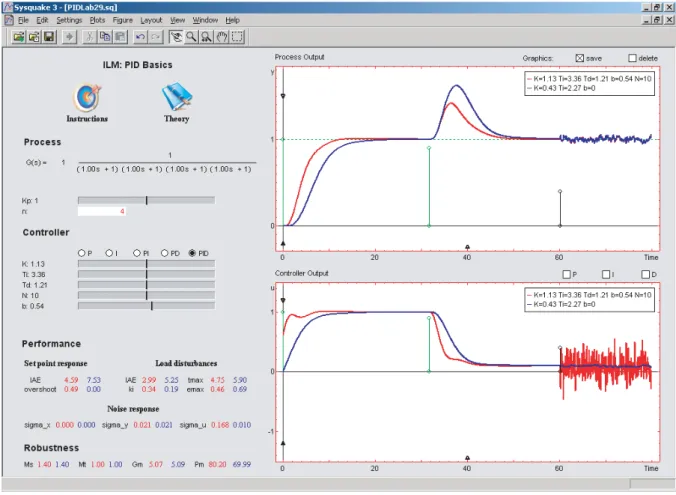Select the P controller radio button
Screen dimensions: 676x495
coord(81,253)
